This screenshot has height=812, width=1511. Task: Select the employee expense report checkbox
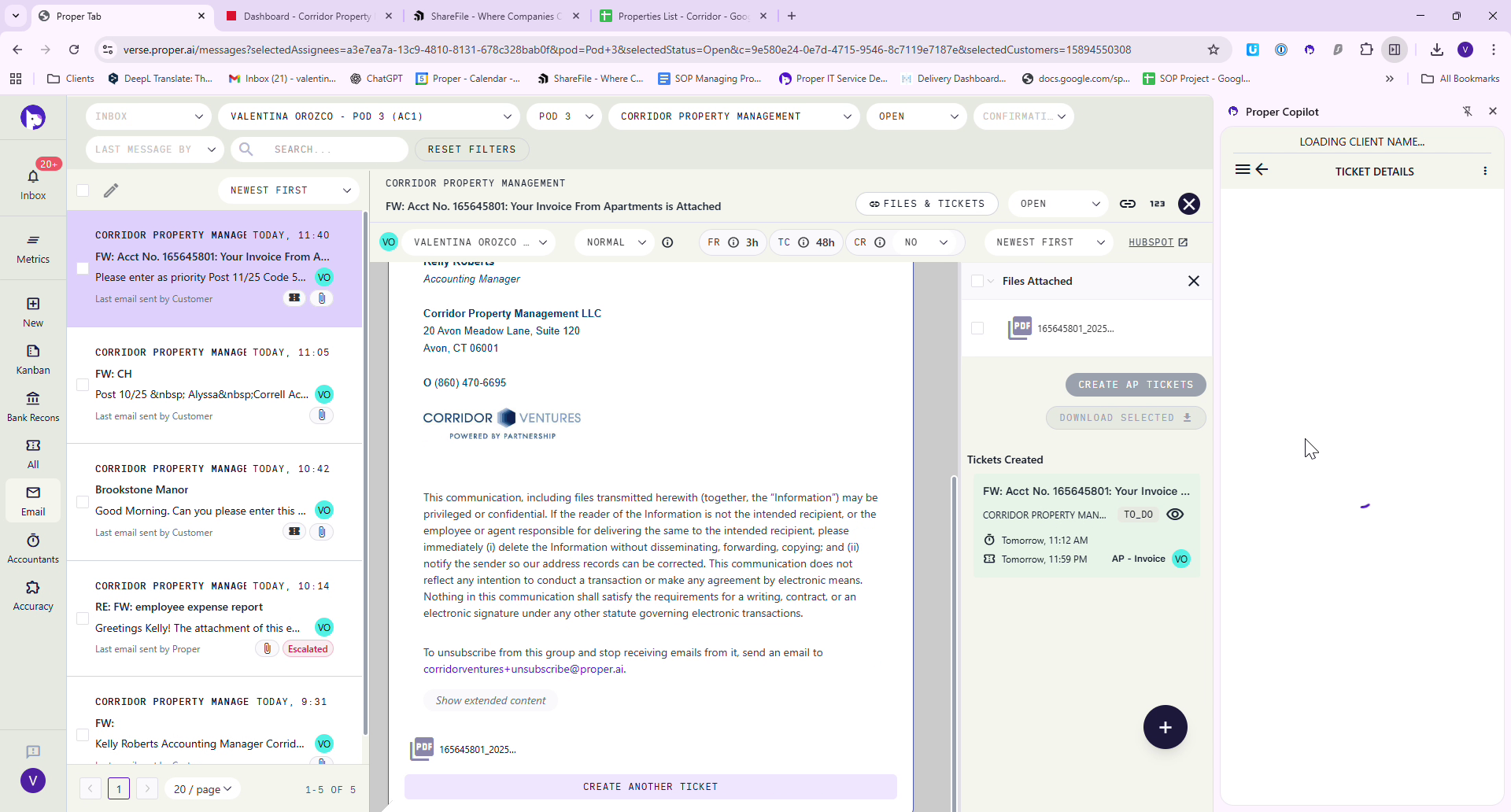(83, 618)
